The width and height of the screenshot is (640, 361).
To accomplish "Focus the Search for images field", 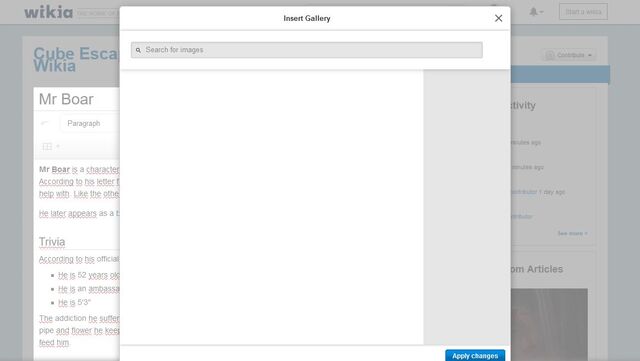I will (x=307, y=50).
